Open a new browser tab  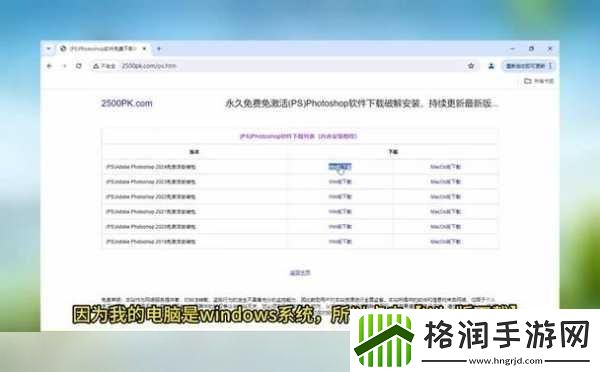(159, 49)
